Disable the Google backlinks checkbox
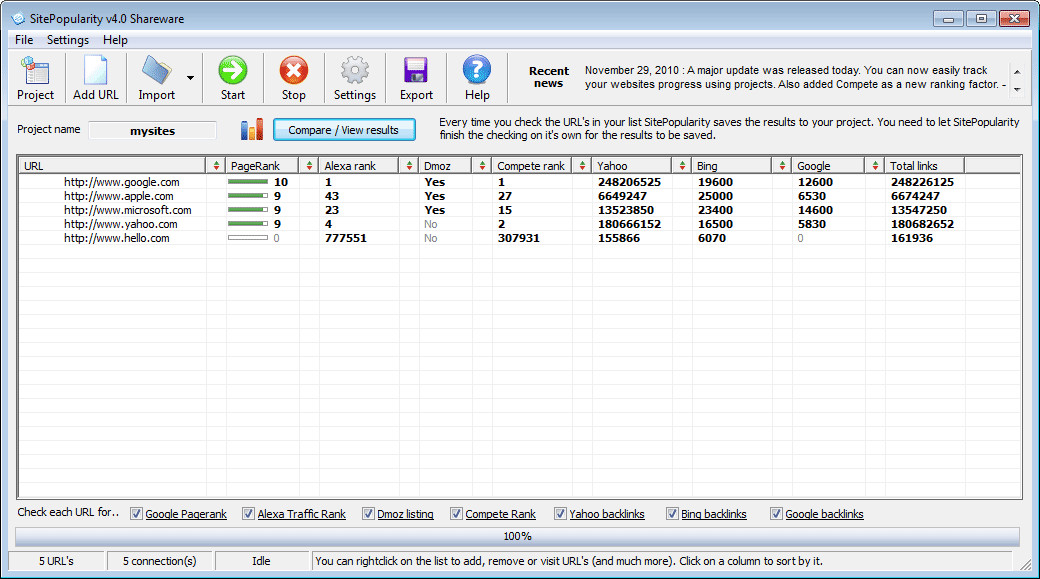This screenshot has width=1040, height=579. [x=776, y=513]
